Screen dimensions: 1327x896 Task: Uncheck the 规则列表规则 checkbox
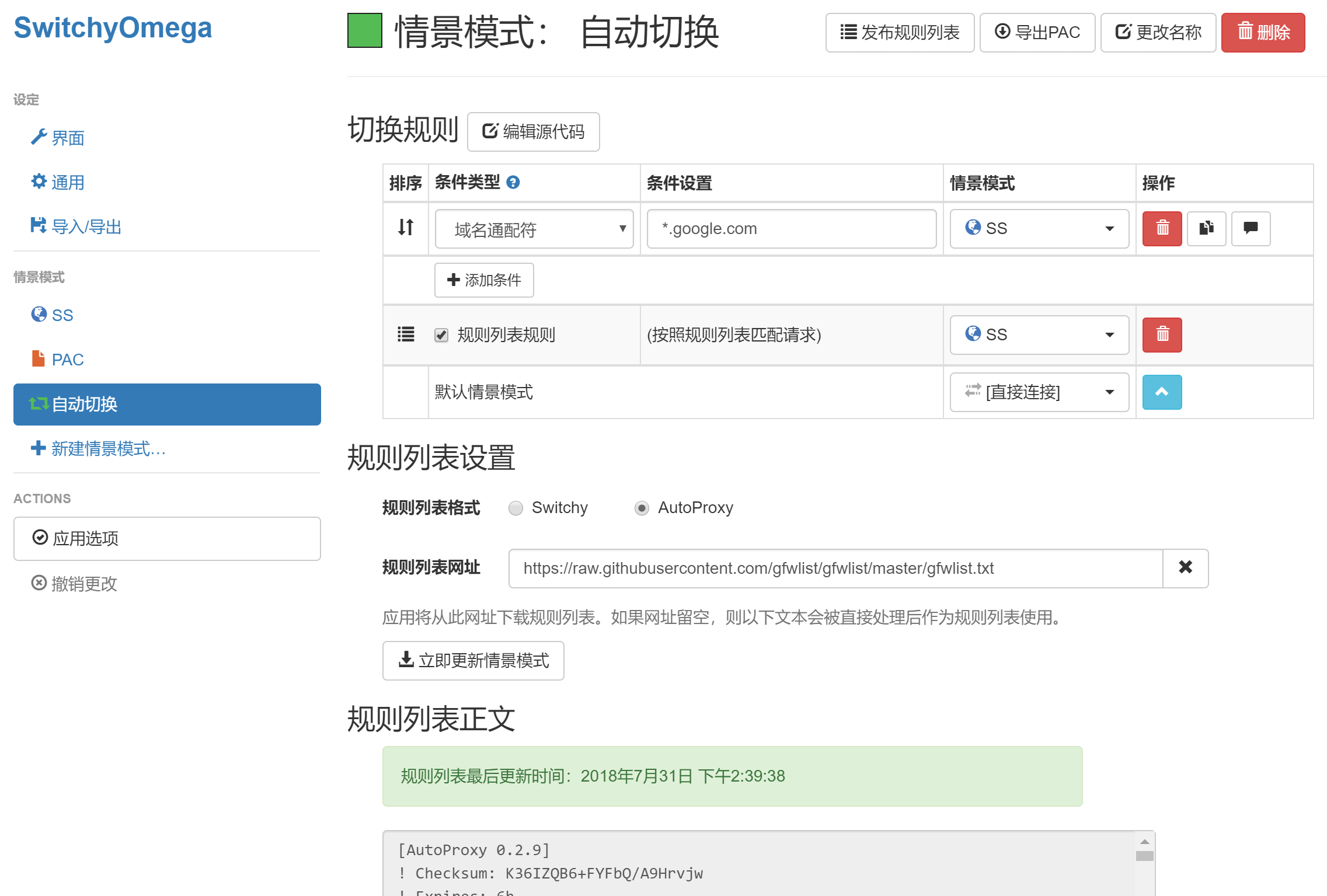click(441, 335)
